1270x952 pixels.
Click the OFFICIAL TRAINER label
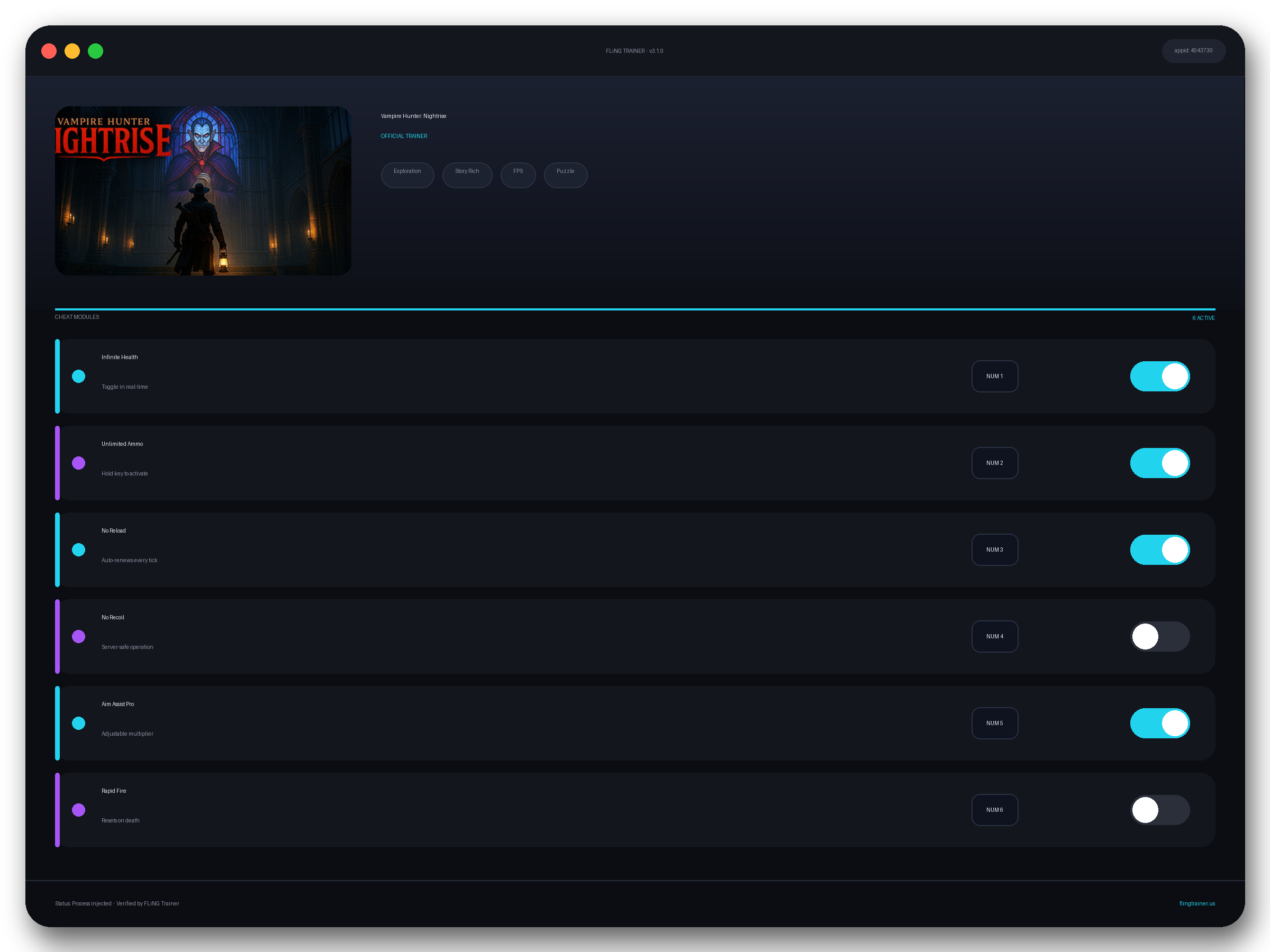point(404,136)
